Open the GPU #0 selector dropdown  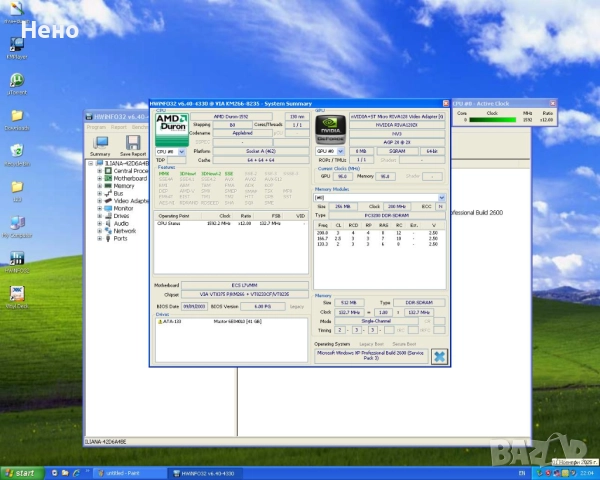(341, 151)
